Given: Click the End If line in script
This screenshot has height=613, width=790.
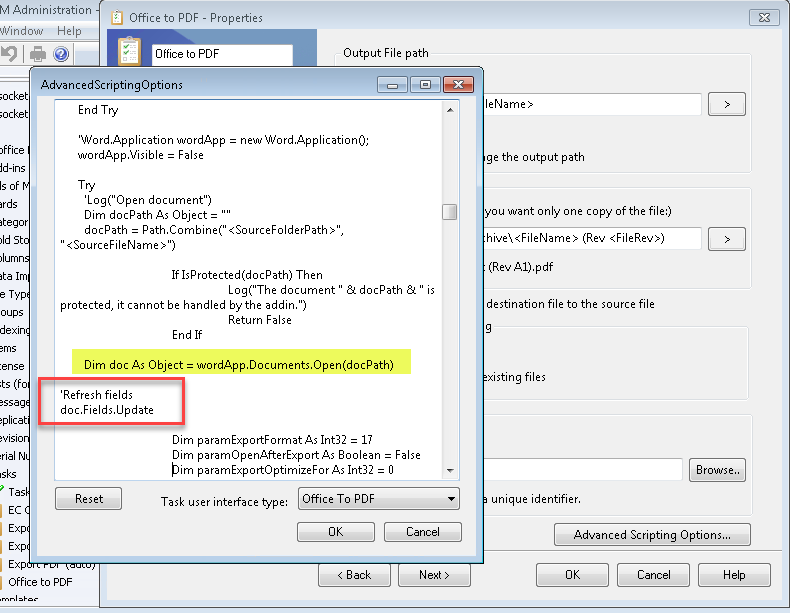Looking at the screenshot, I should [x=186, y=335].
